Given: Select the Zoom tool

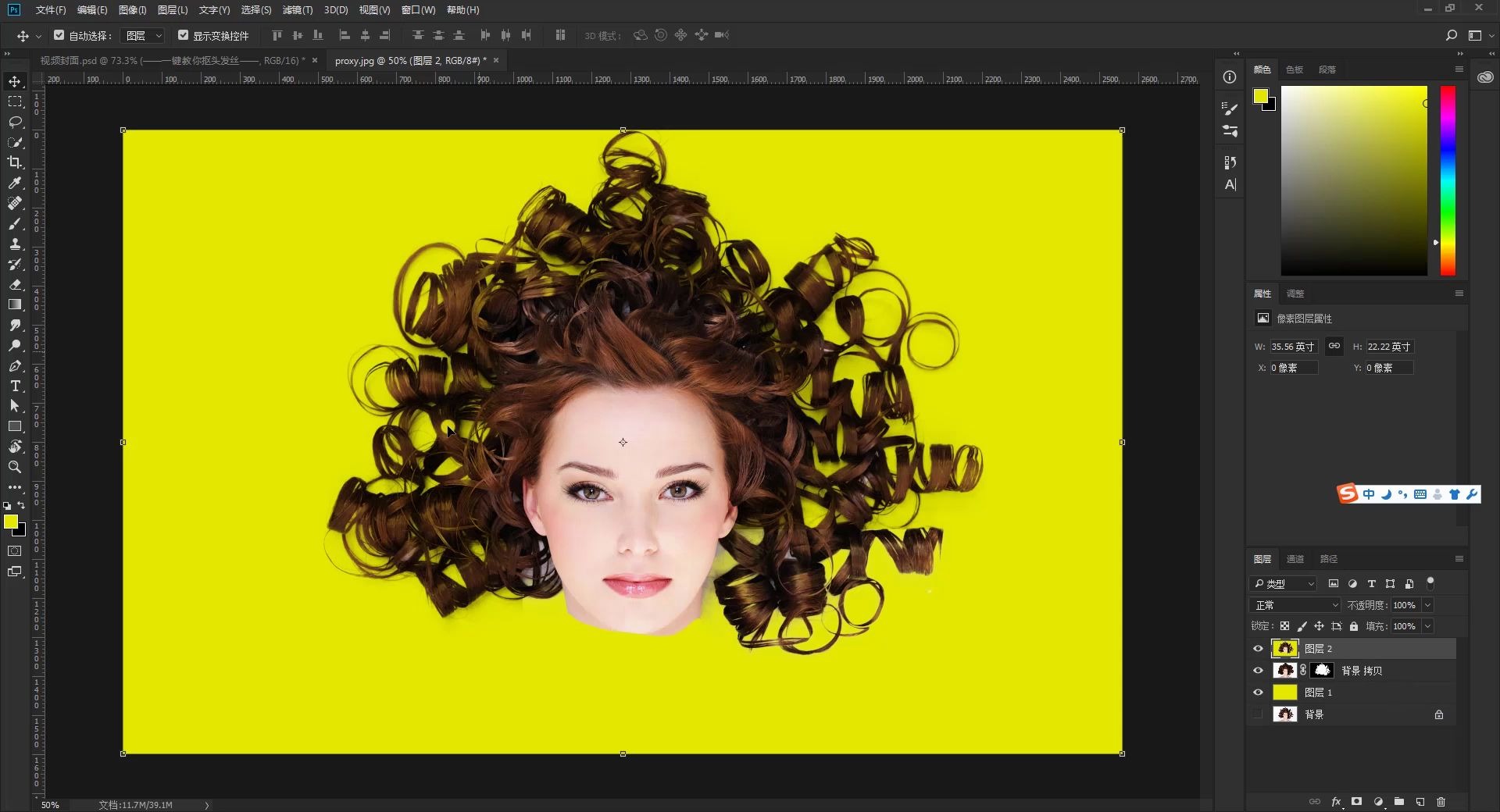Looking at the screenshot, I should tap(15, 467).
